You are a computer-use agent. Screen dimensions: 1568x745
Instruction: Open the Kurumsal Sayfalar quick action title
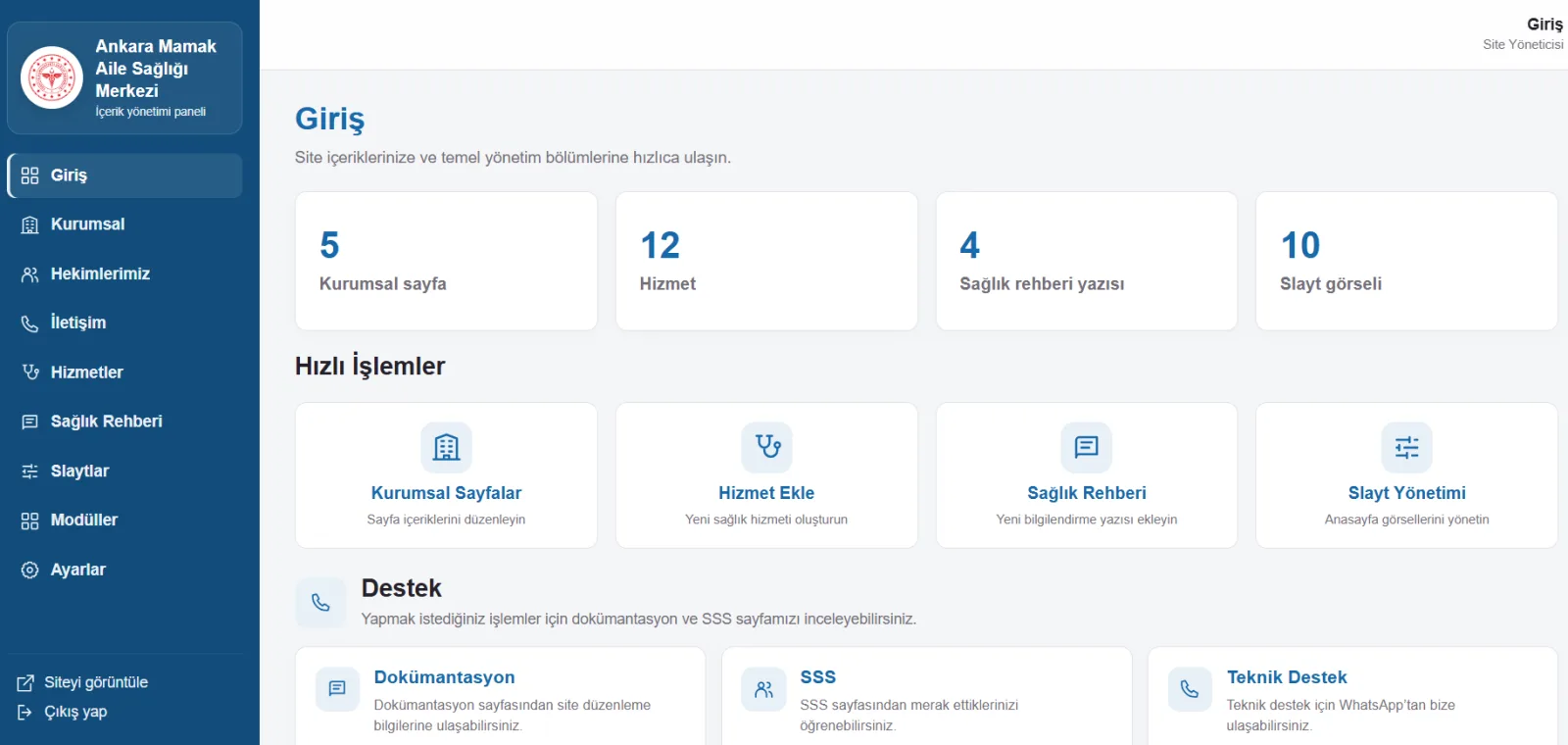click(446, 493)
